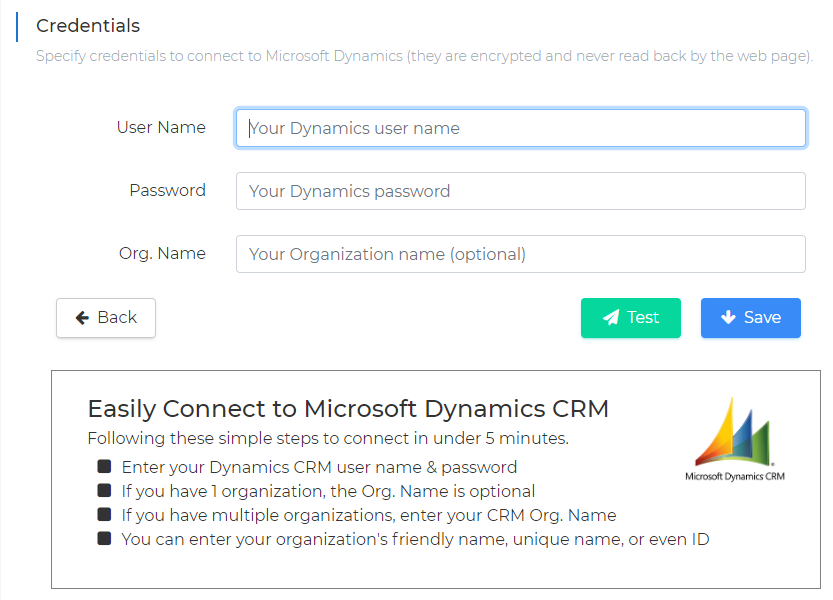Click the bullet beside the user name step
The width and height of the screenshot is (833, 600).
[104, 466]
